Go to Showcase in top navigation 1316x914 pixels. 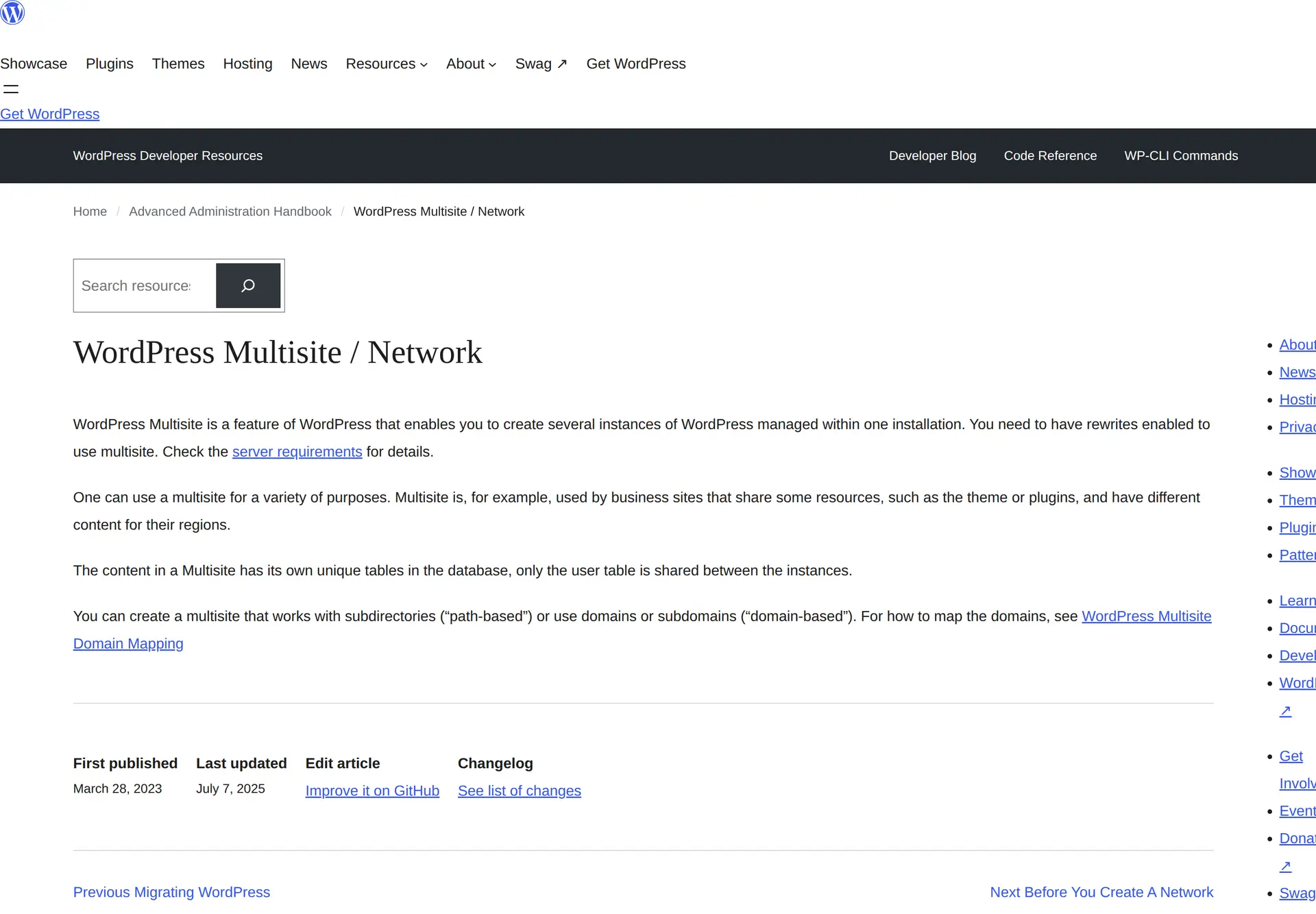pos(34,64)
